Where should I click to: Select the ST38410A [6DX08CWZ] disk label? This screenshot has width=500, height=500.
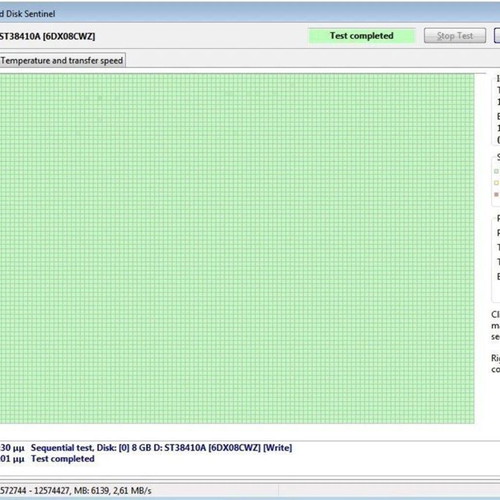pyautogui.click(x=47, y=36)
